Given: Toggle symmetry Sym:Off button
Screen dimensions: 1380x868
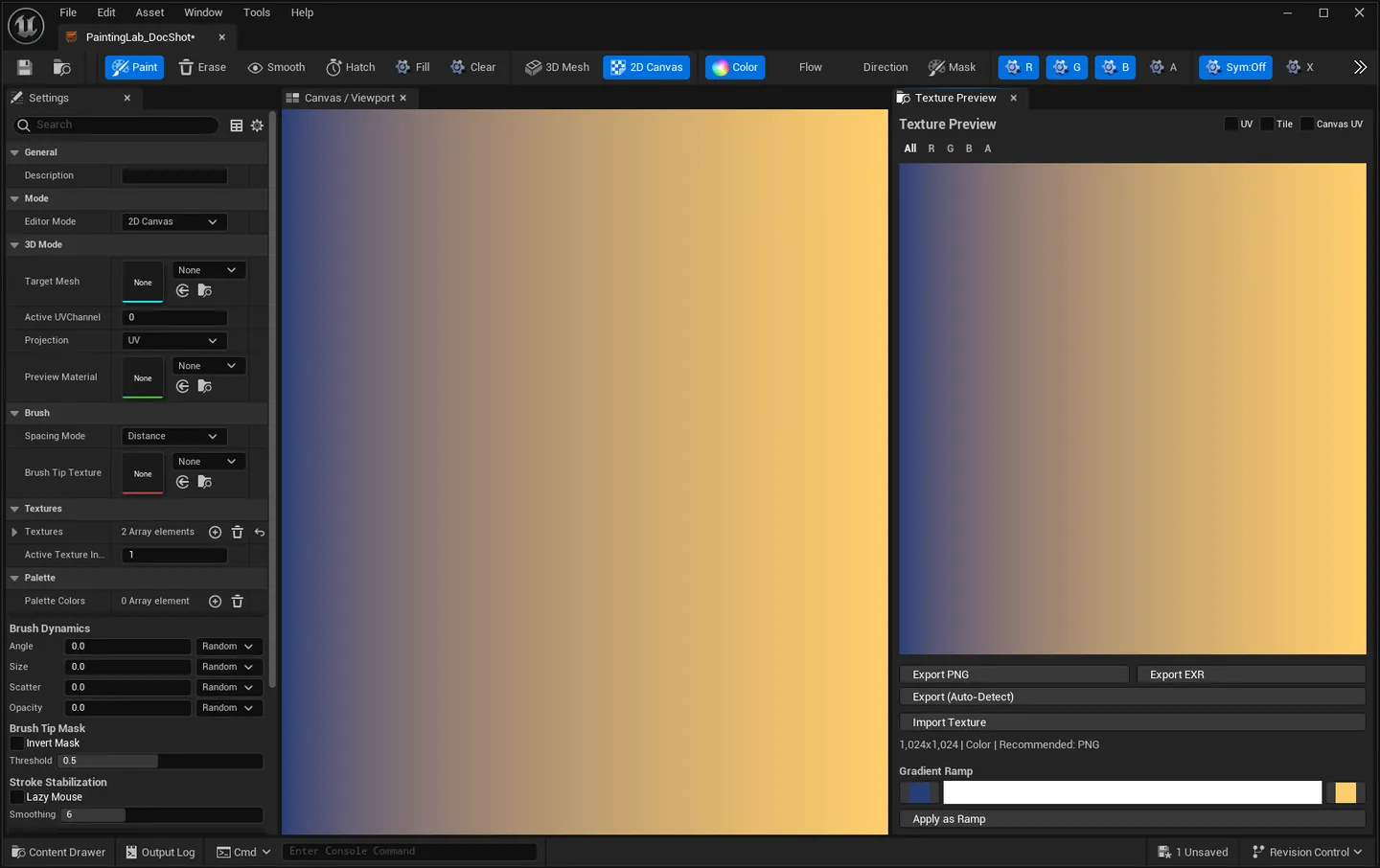Looking at the screenshot, I should tap(1235, 67).
